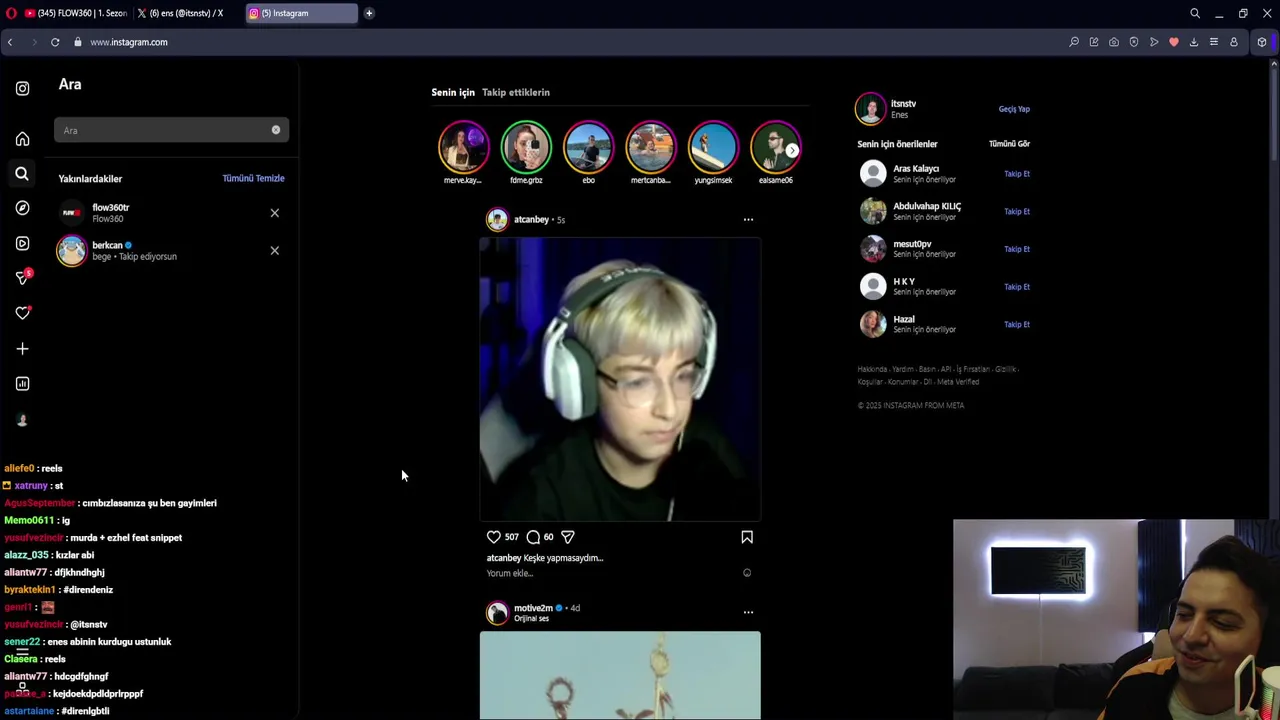Open yungsimsek story thumbnail
The width and height of the screenshot is (1280, 720).
(x=713, y=147)
